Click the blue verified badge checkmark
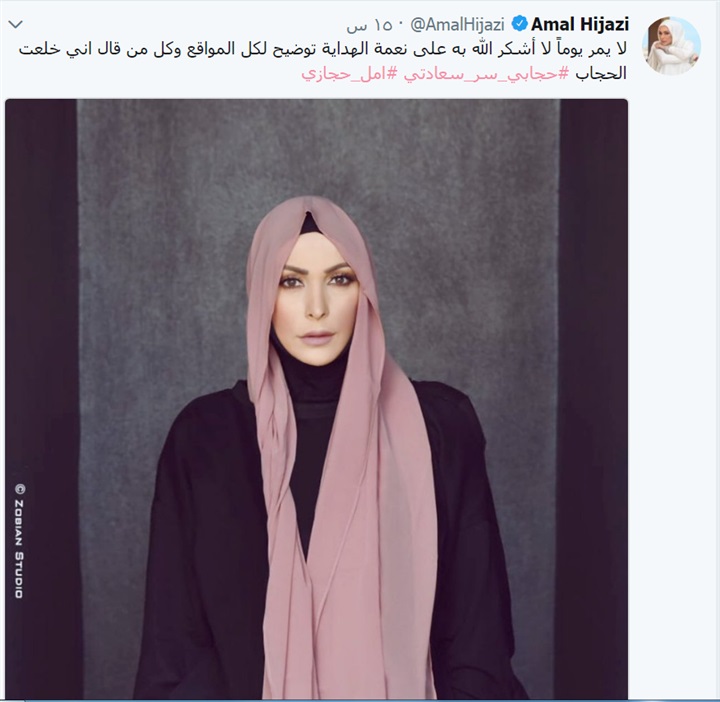This screenshot has height=702, width=720. [519, 24]
